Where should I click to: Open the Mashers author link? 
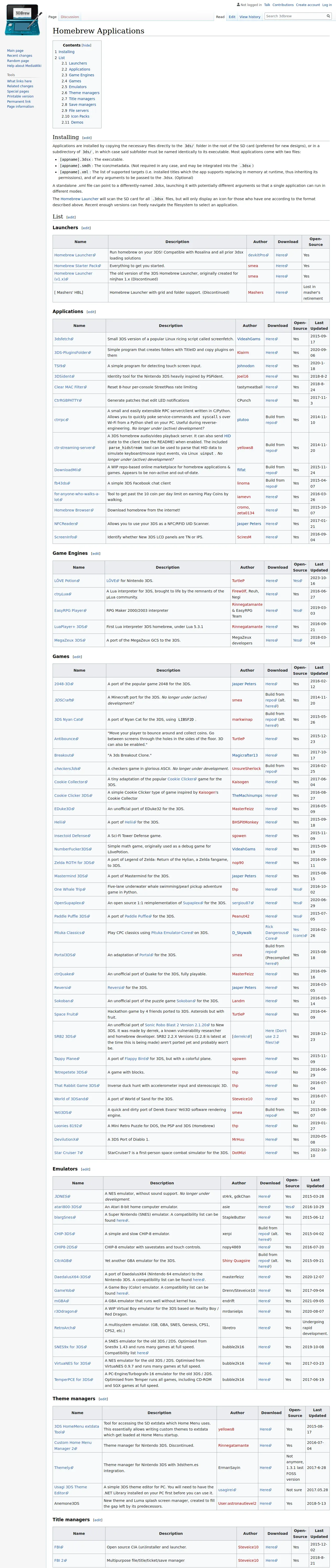point(255,292)
